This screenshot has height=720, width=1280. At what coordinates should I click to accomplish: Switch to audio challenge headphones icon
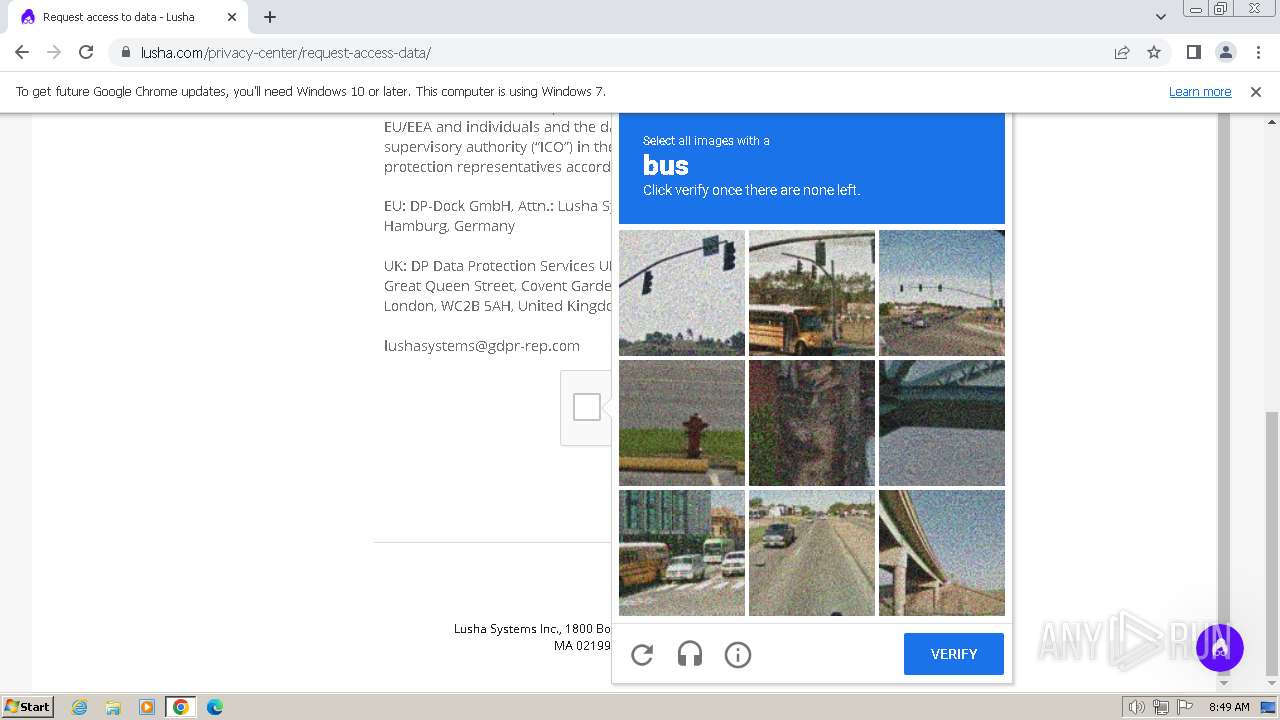coord(690,655)
